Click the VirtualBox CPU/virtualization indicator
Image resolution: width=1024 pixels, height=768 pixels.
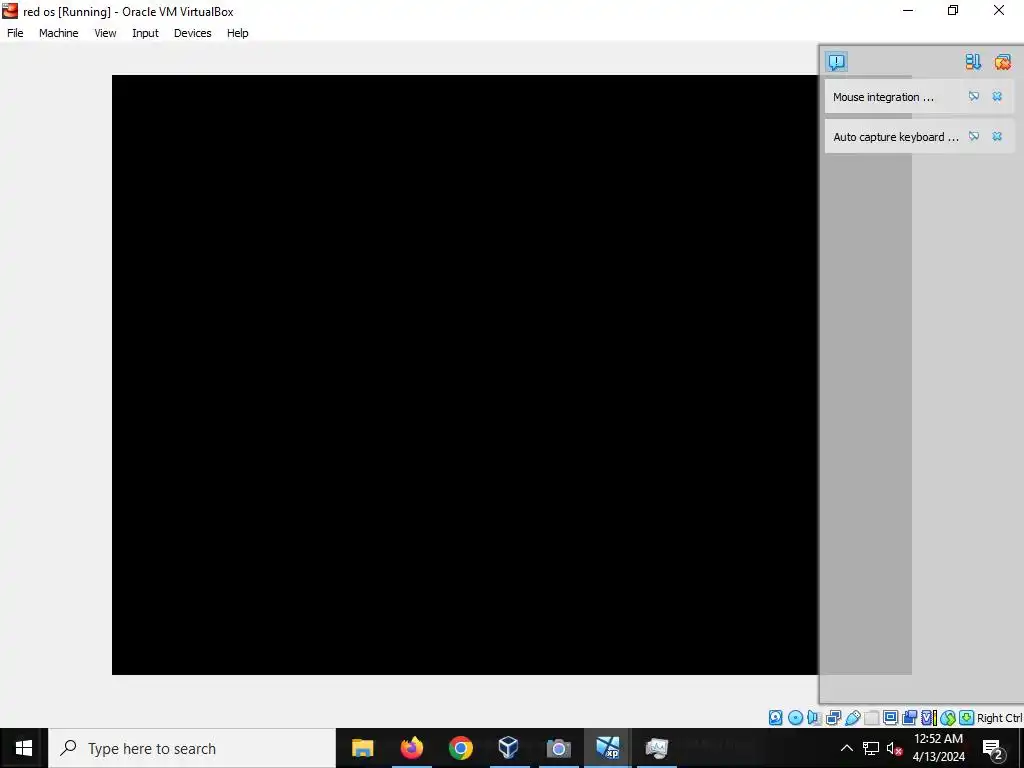pos(929,718)
